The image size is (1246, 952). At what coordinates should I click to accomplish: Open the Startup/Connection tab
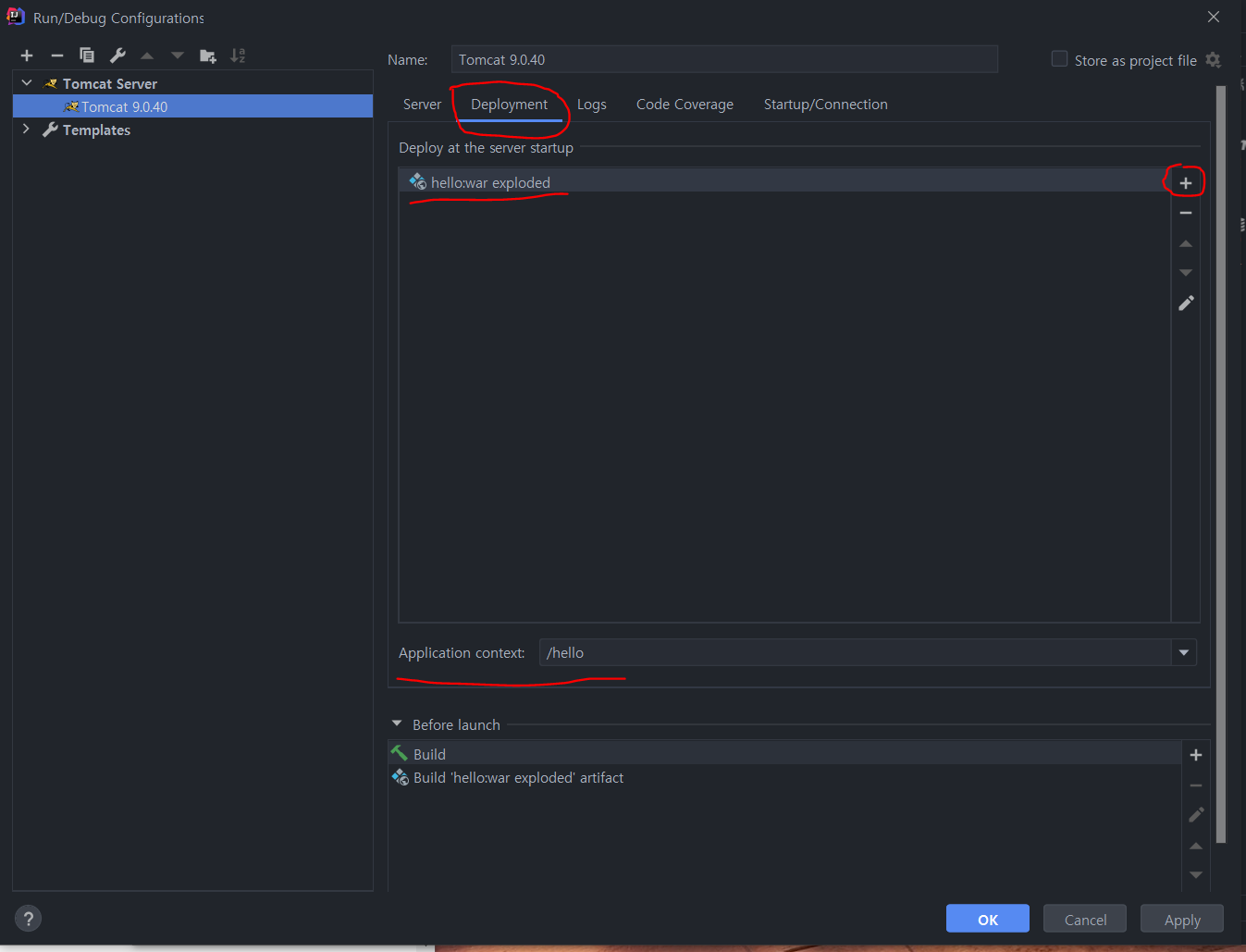[826, 105]
